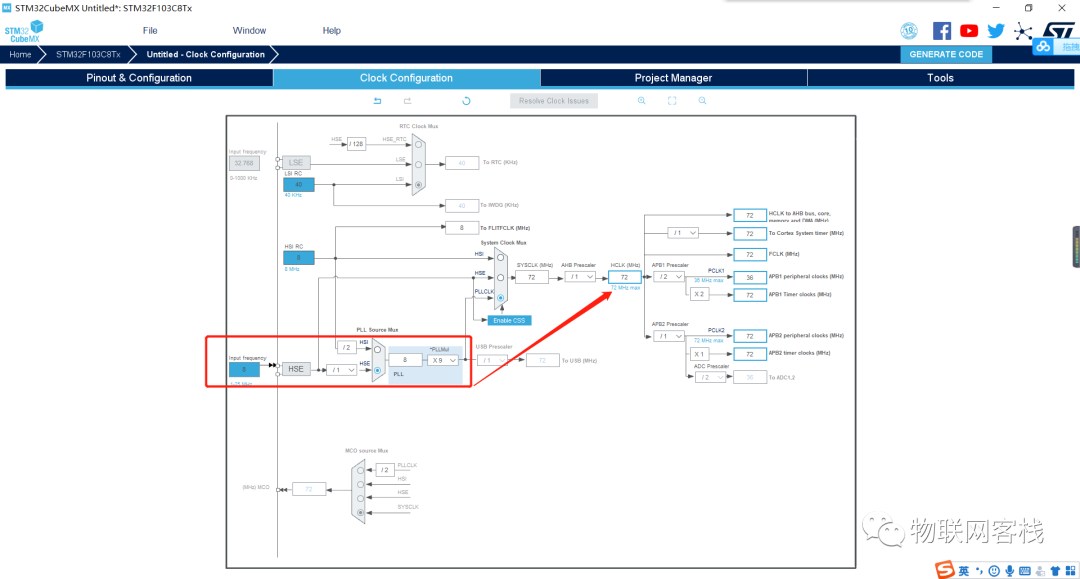Open the File menu

pyautogui.click(x=150, y=30)
